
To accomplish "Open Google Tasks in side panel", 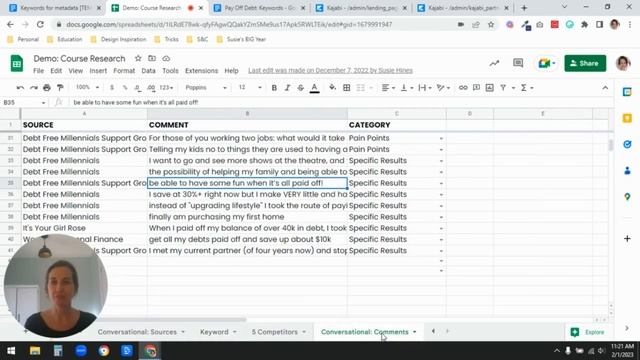I will (627, 144).
